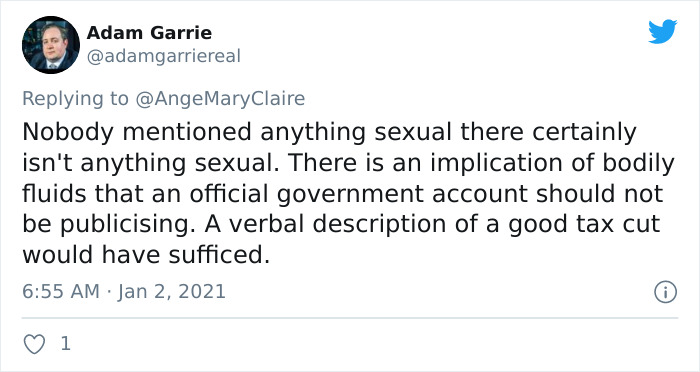Click the tweet's first line starting 'Nobody mentioned'
Image resolution: width=700 pixels, height=372 pixels.
(329, 133)
